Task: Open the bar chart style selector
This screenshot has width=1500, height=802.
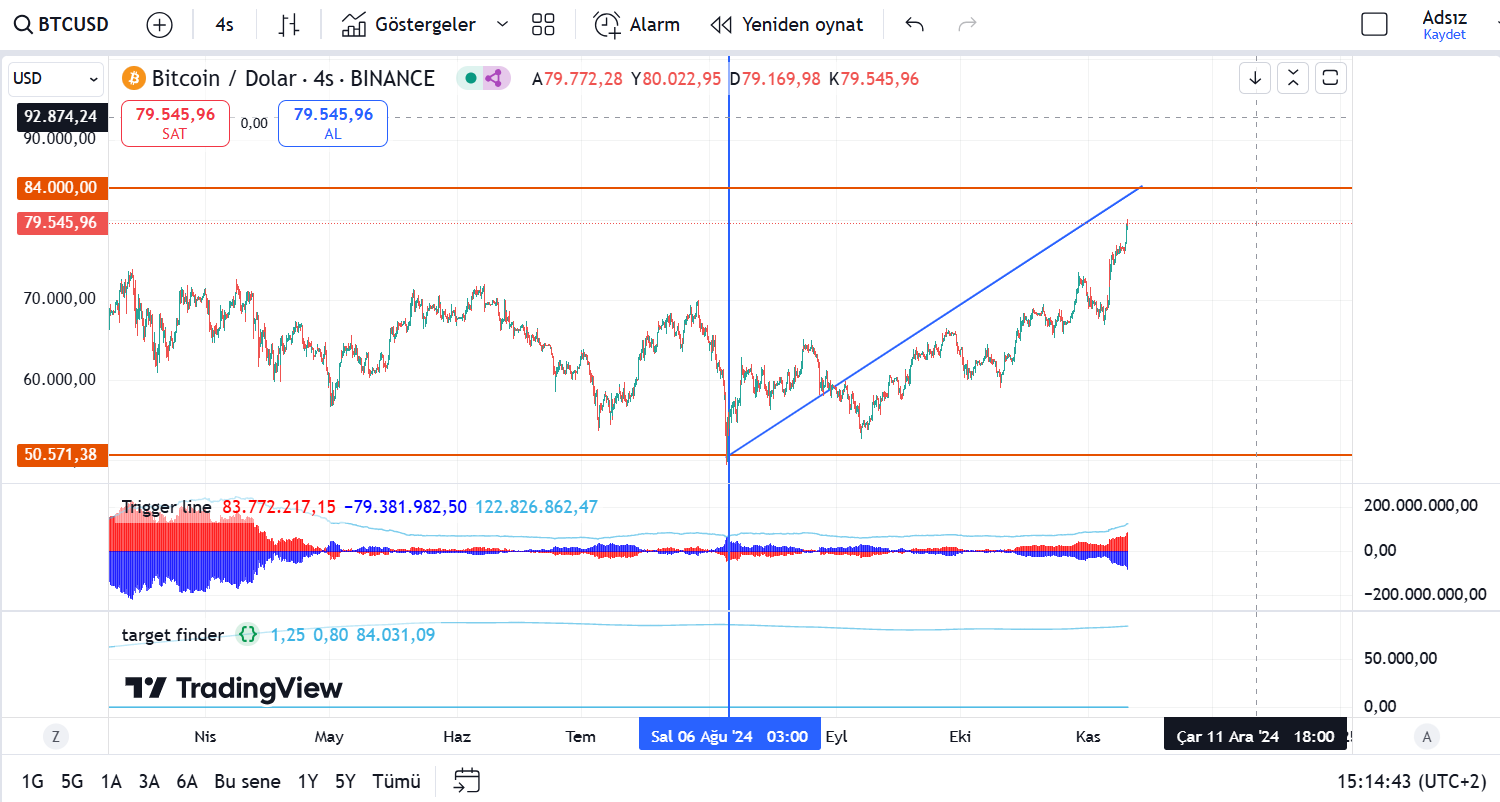Action: point(289,25)
